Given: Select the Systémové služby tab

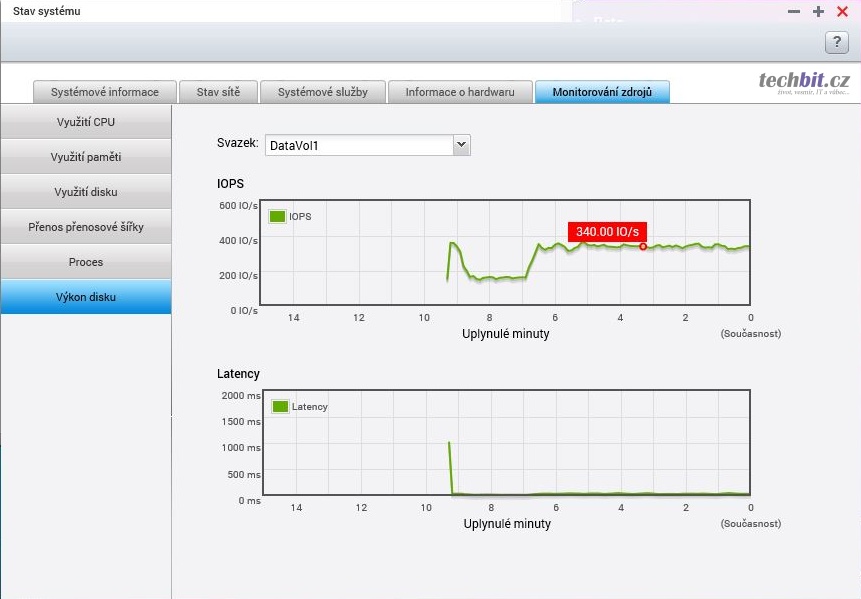Looking at the screenshot, I should (322, 92).
